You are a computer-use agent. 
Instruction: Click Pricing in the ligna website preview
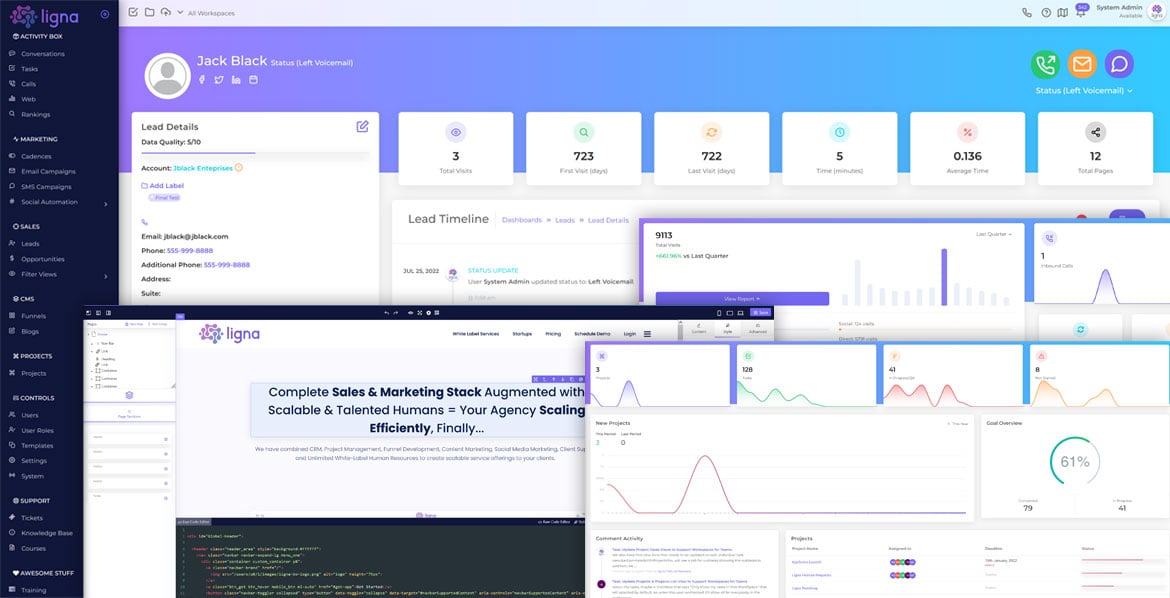pyautogui.click(x=553, y=334)
